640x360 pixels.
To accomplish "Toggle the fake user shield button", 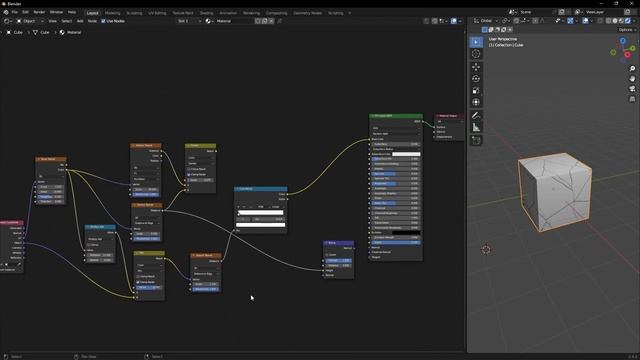I will click(258, 21).
